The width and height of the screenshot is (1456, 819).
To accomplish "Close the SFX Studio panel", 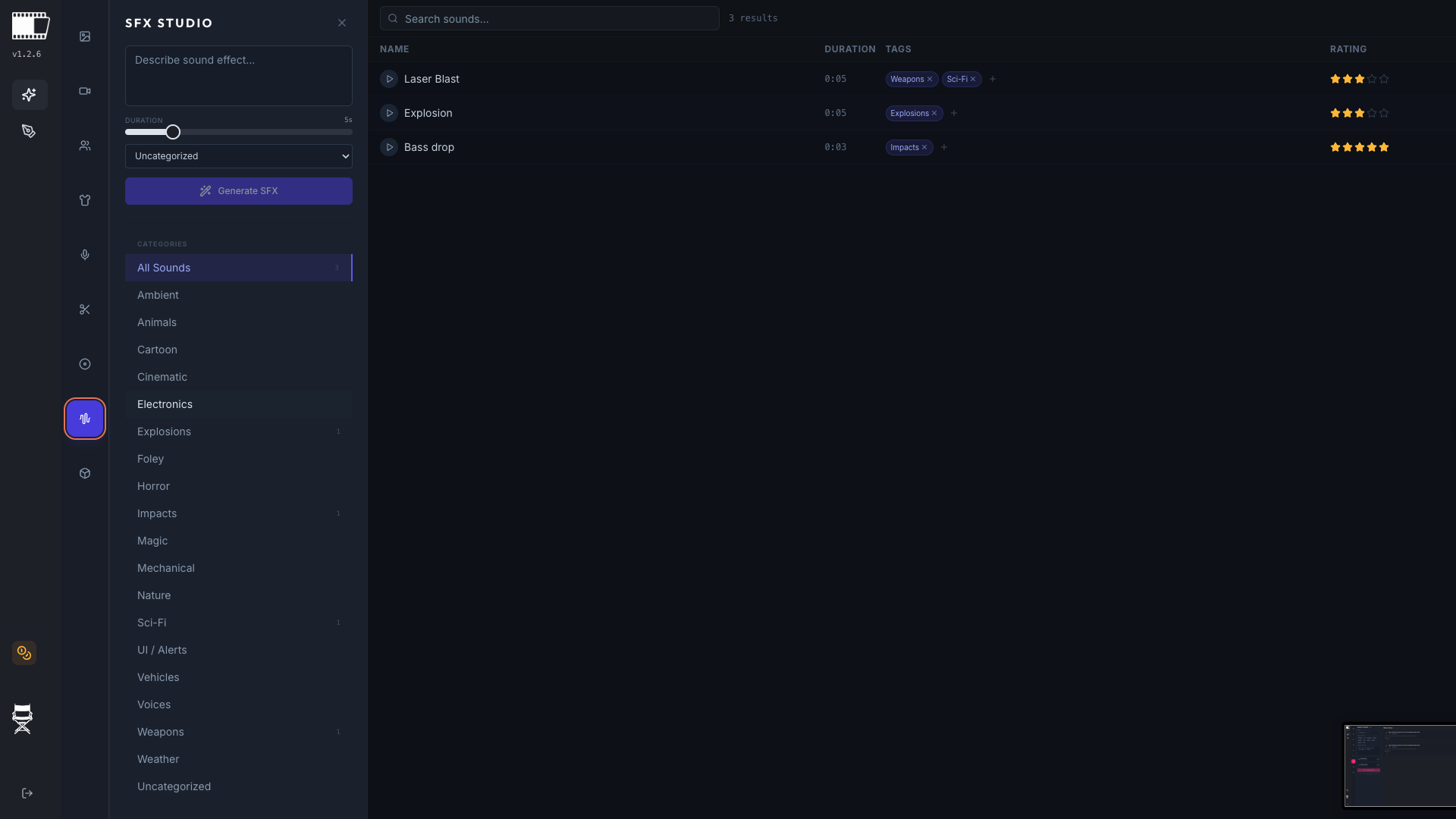I will point(342,23).
